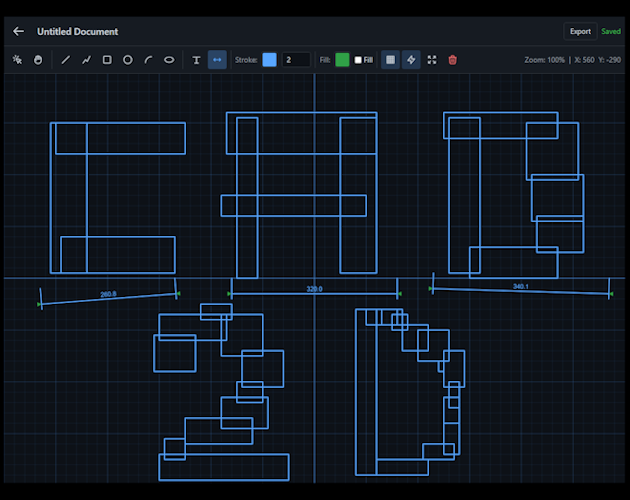This screenshot has height=500, width=630.
Task: Select the hand pan tool
Action: 38,60
